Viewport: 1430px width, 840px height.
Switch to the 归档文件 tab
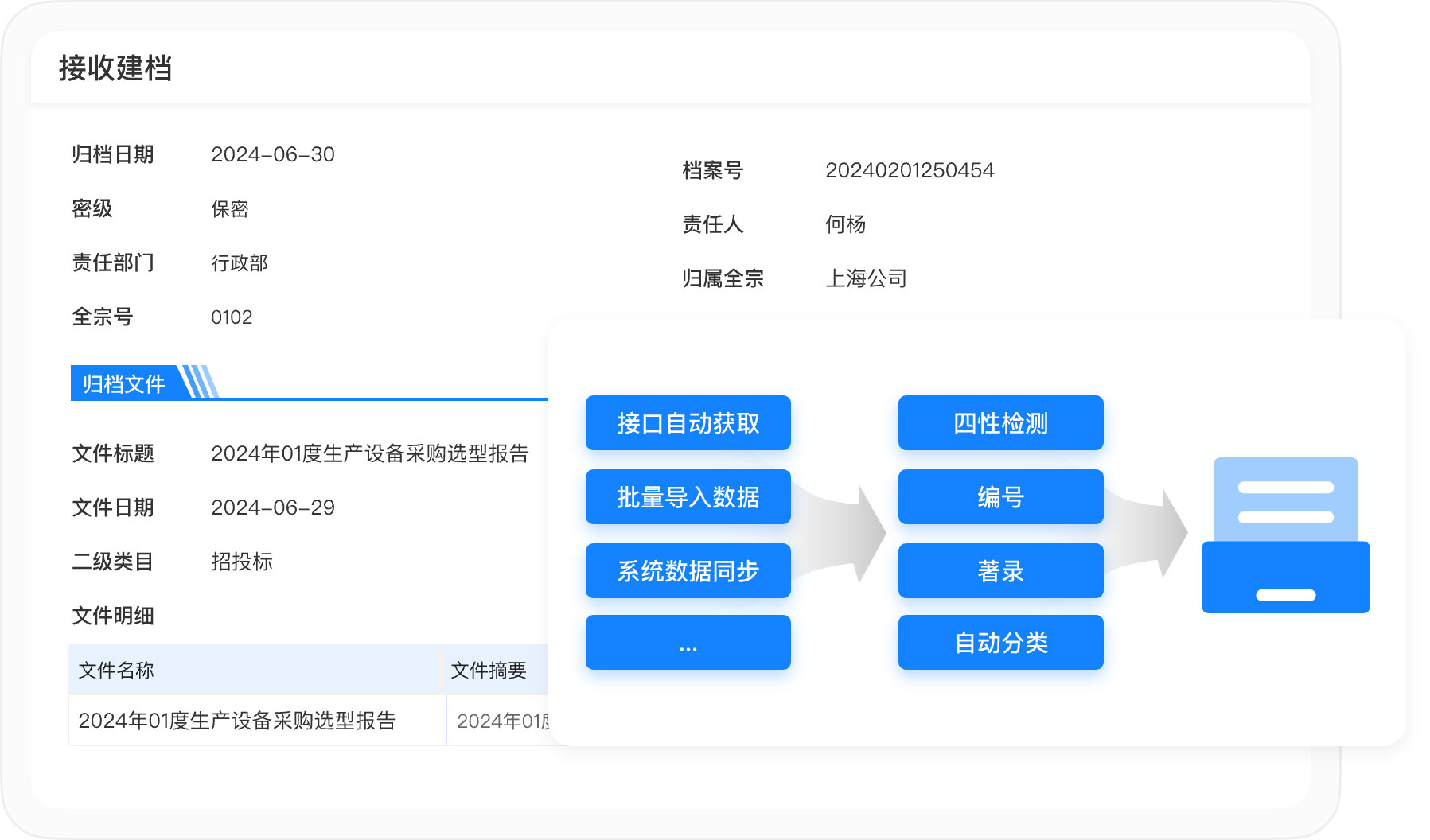pos(124,384)
